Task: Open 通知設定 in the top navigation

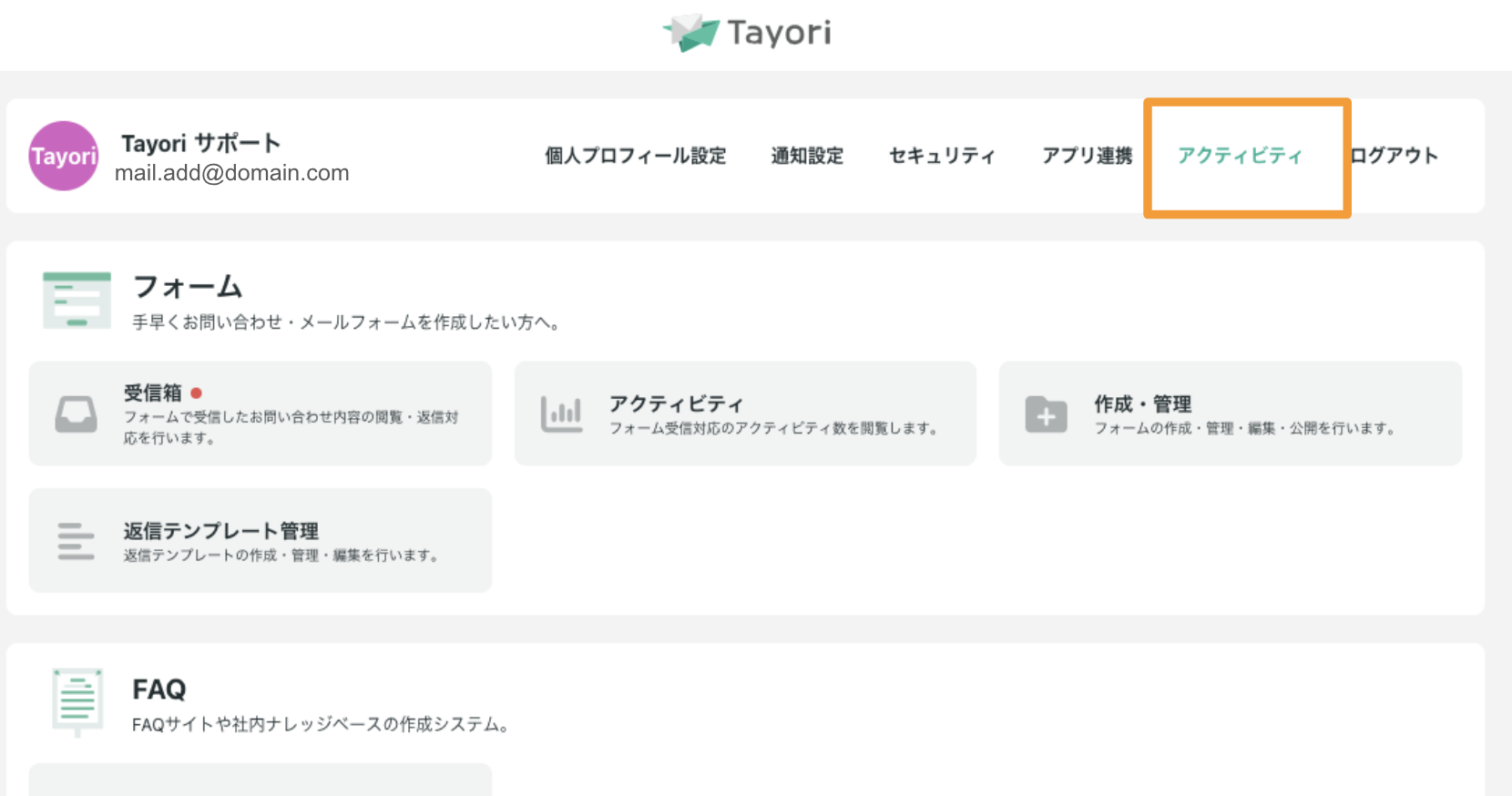Action: click(807, 156)
